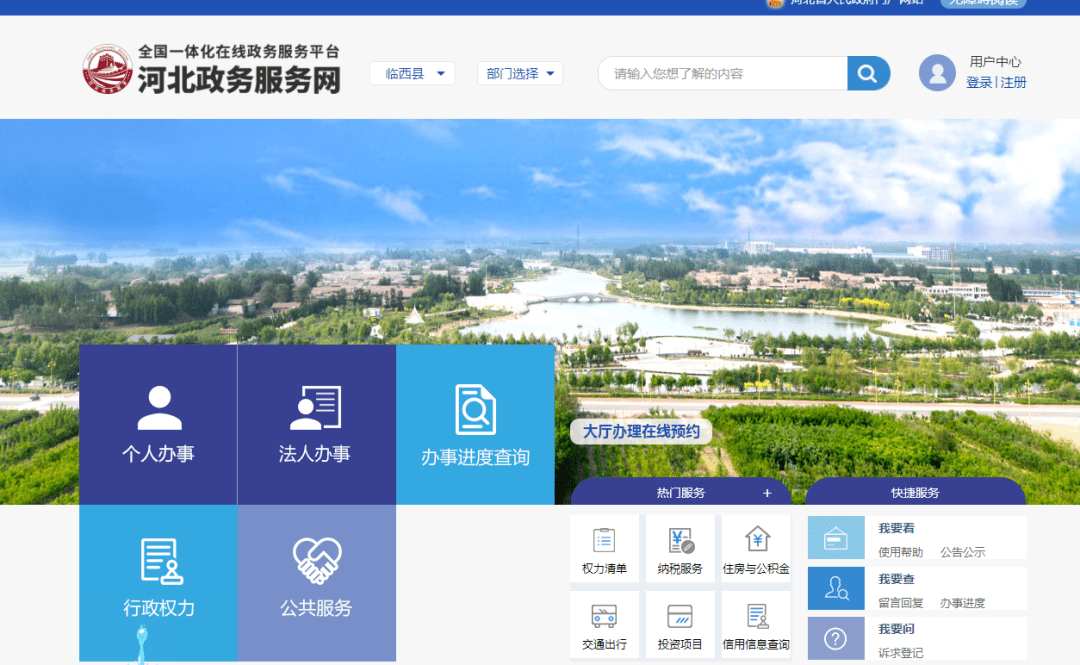Open the 个人办事 tile
Image resolution: width=1080 pixels, height=665 pixels.
point(158,424)
